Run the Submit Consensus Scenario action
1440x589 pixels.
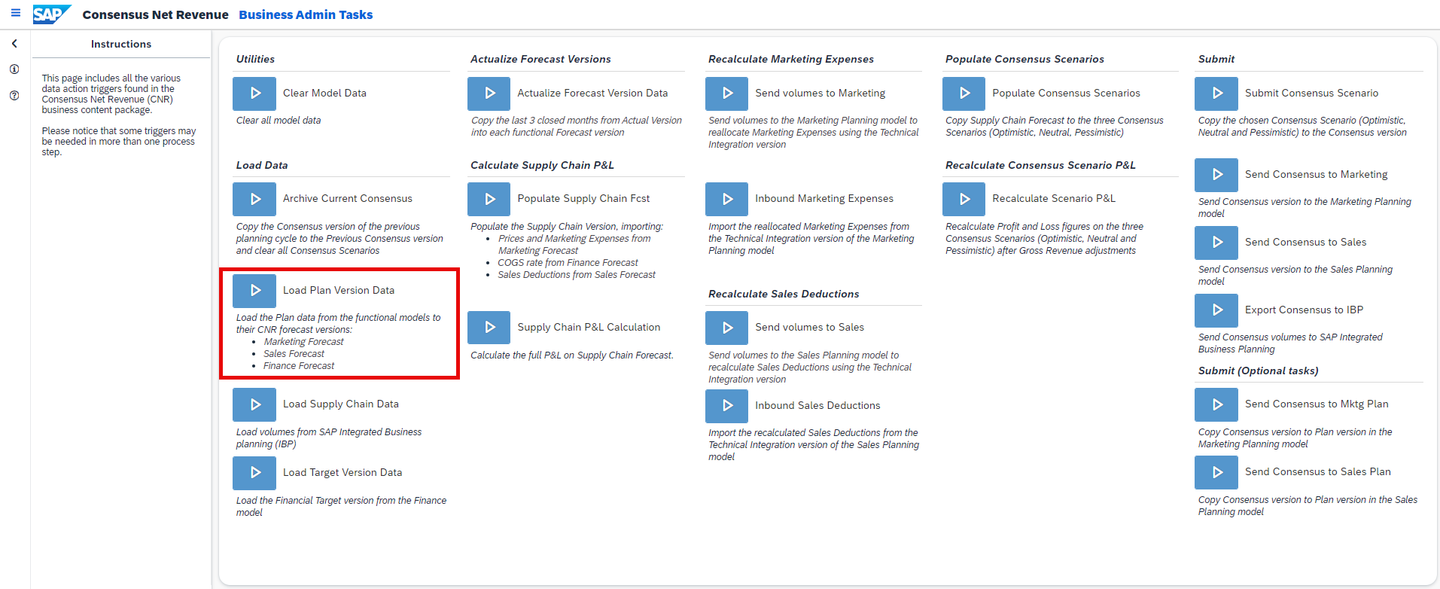click(x=1217, y=93)
